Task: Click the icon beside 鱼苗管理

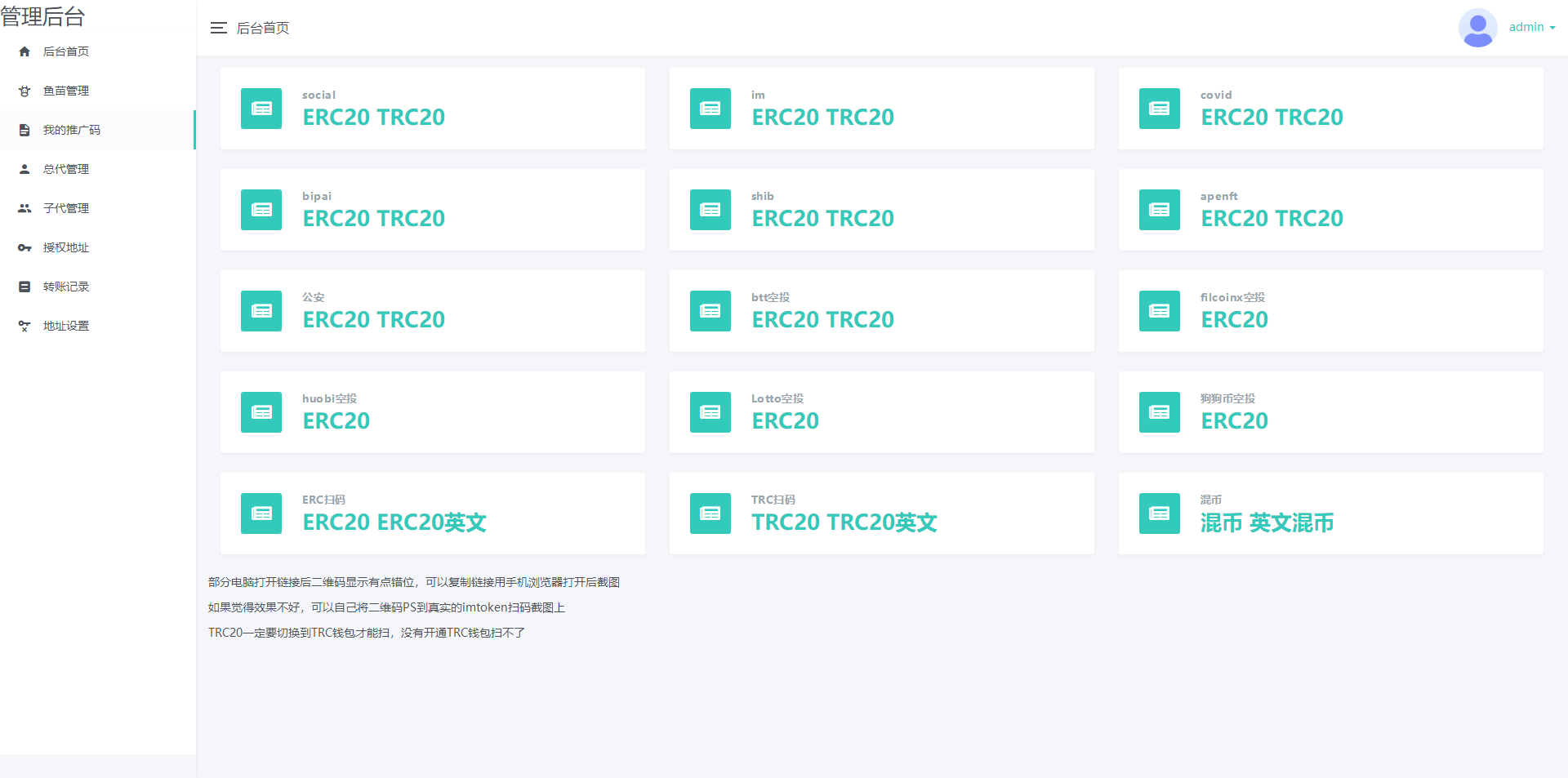Action: tap(24, 91)
